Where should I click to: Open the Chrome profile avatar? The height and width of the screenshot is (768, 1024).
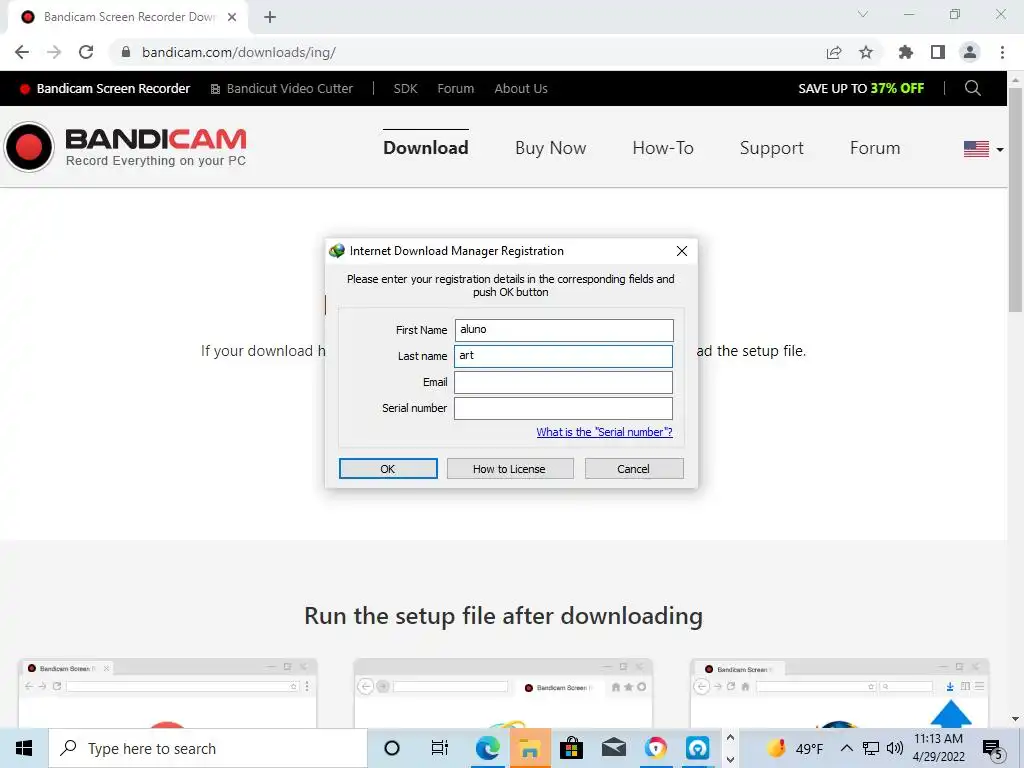[x=970, y=52]
